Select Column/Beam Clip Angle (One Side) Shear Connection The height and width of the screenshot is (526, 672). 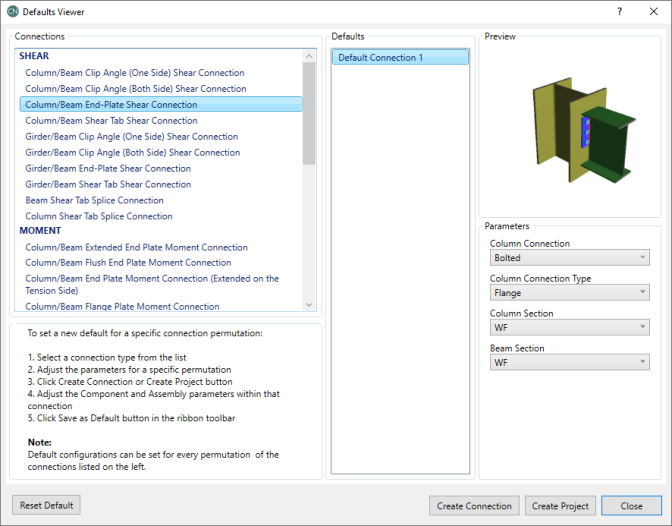click(x=135, y=73)
